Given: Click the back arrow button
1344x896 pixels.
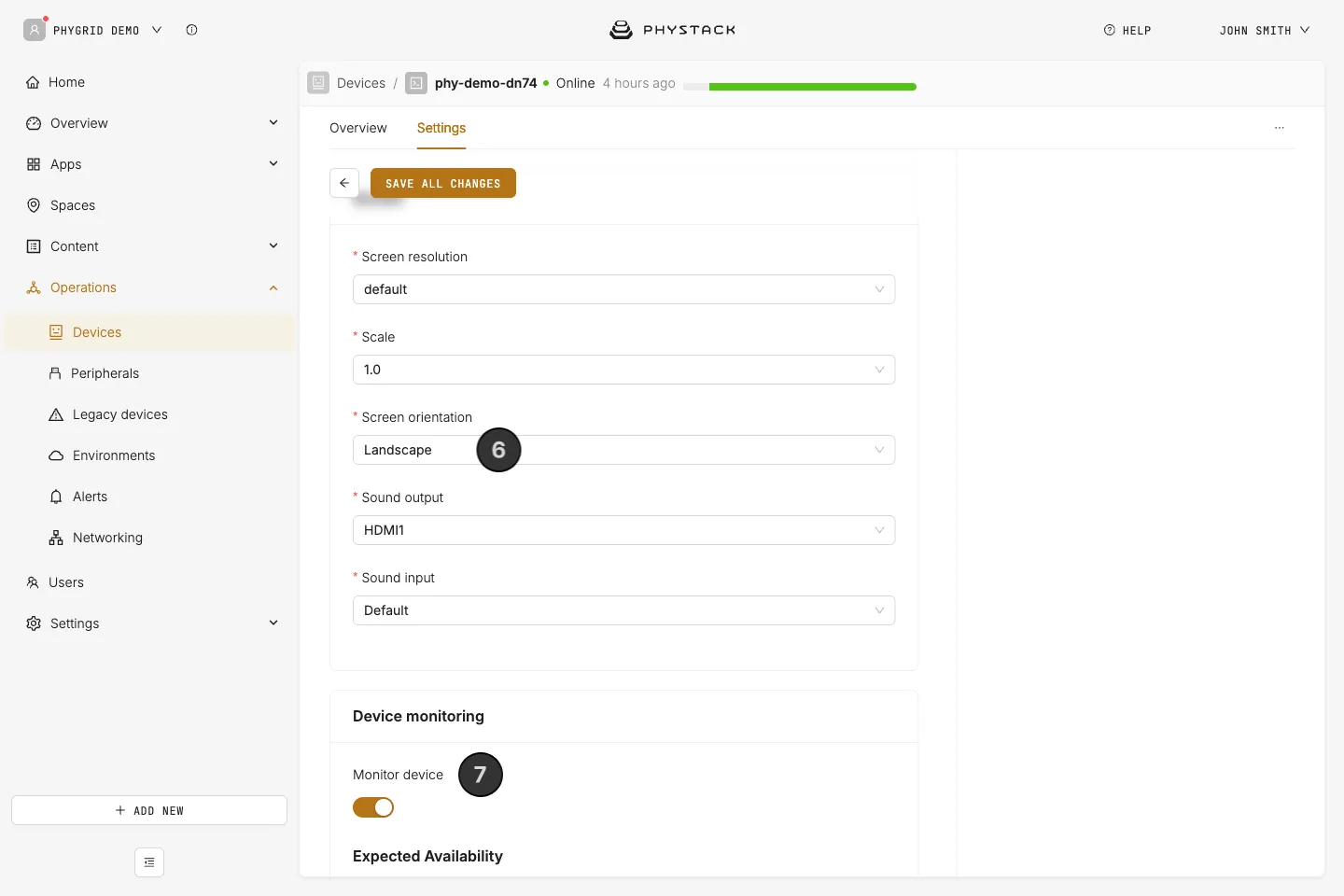Looking at the screenshot, I should click(x=344, y=183).
